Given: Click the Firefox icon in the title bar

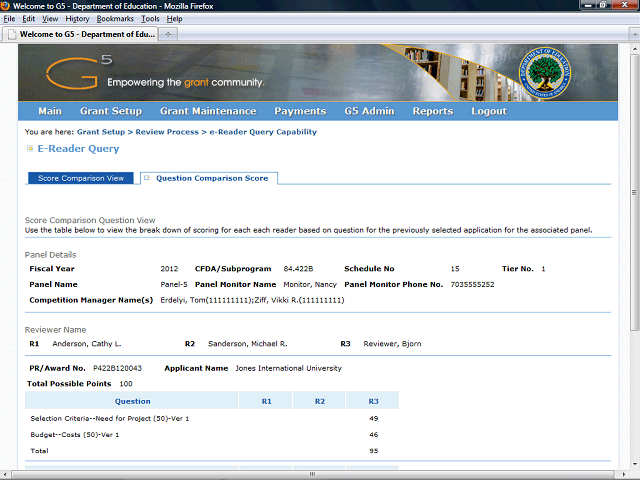Looking at the screenshot, I should (x=6, y=6).
